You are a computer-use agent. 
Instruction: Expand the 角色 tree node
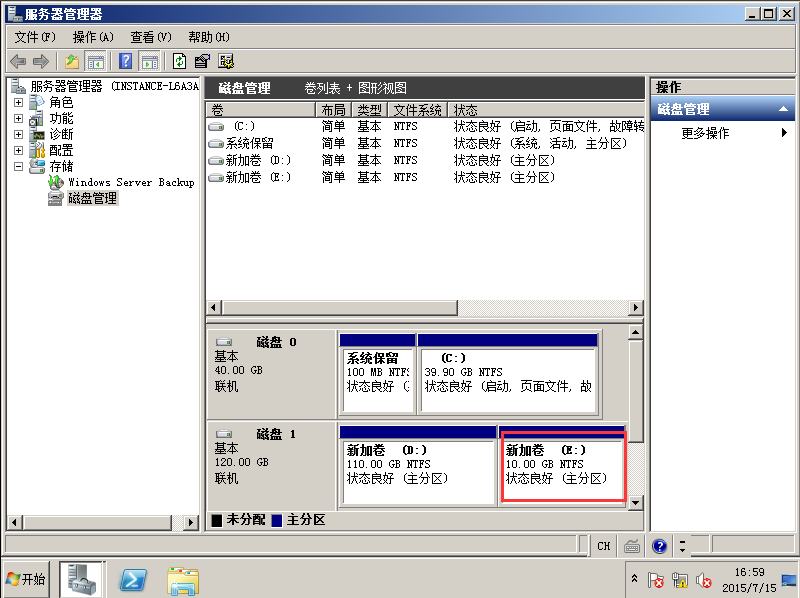tap(18, 103)
